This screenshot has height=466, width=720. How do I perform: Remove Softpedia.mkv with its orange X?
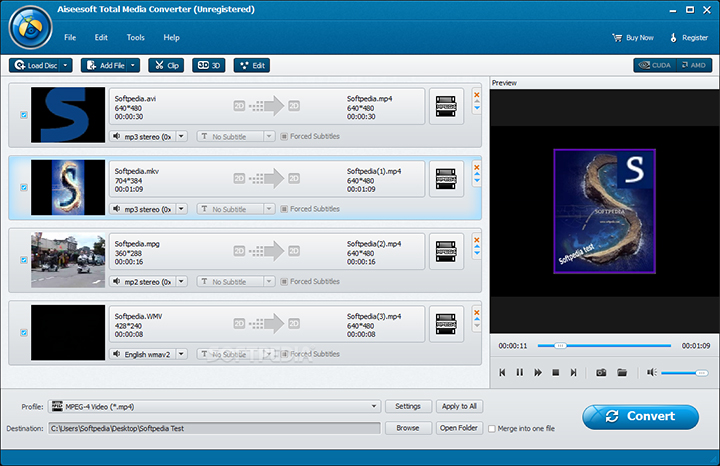(x=476, y=166)
